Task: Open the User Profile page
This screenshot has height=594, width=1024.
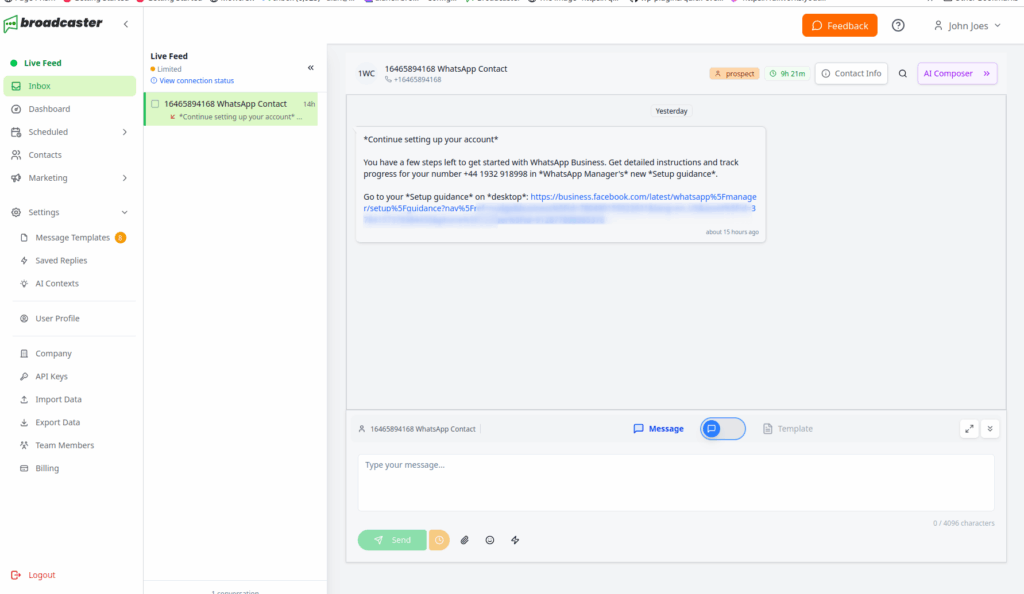Action: [57, 319]
